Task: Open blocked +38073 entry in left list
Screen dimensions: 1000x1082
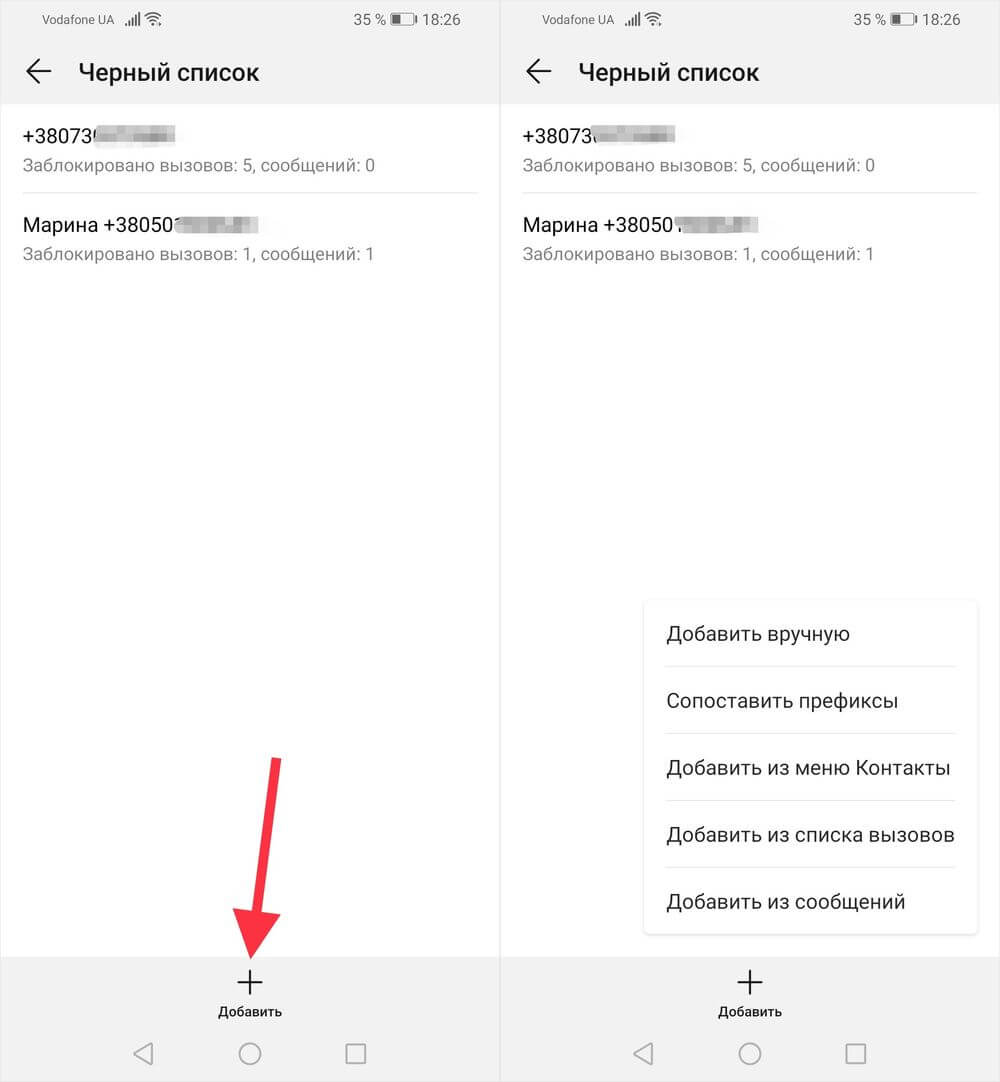Action: coord(250,149)
